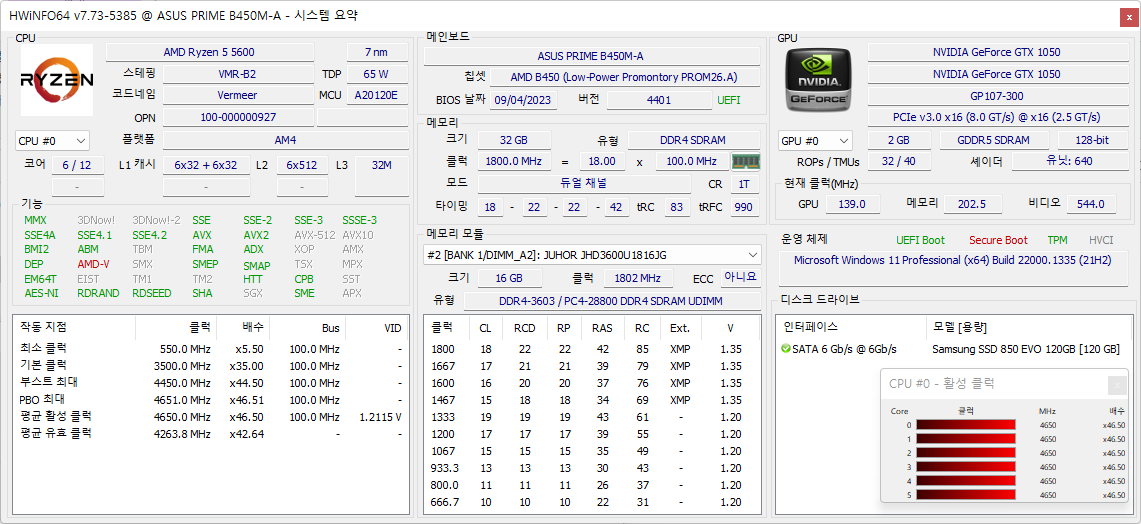
Task: Click the 1.2115 V VID value
Action: (381, 417)
